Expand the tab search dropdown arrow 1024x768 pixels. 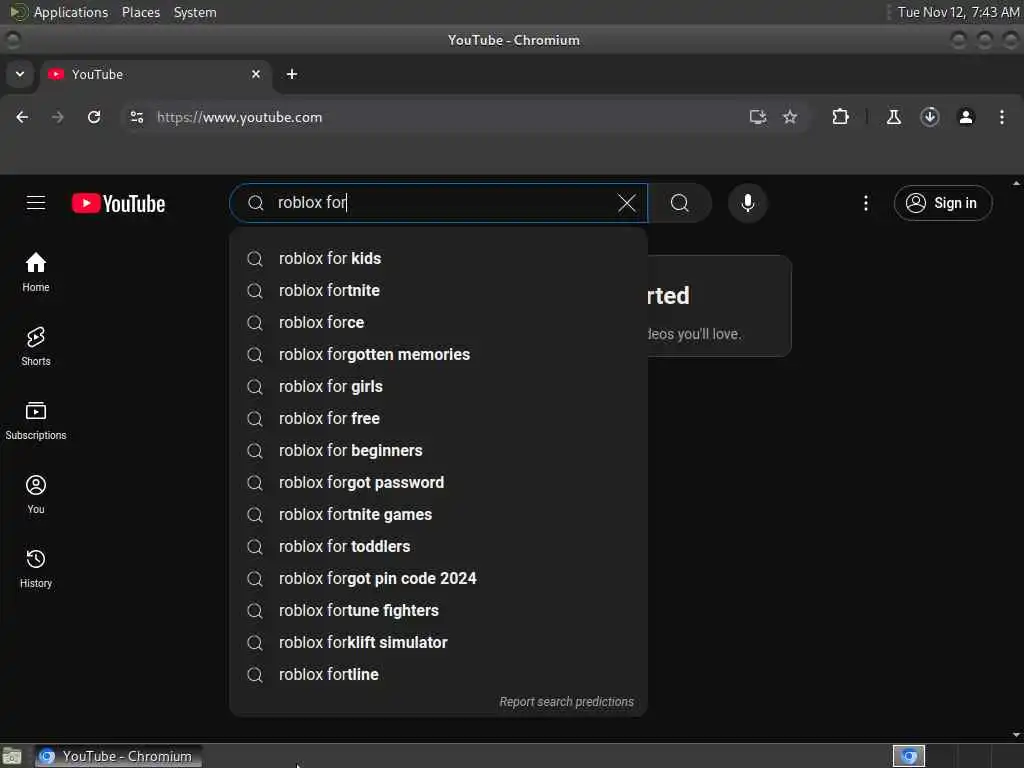pyautogui.click(x=20, y=74)
